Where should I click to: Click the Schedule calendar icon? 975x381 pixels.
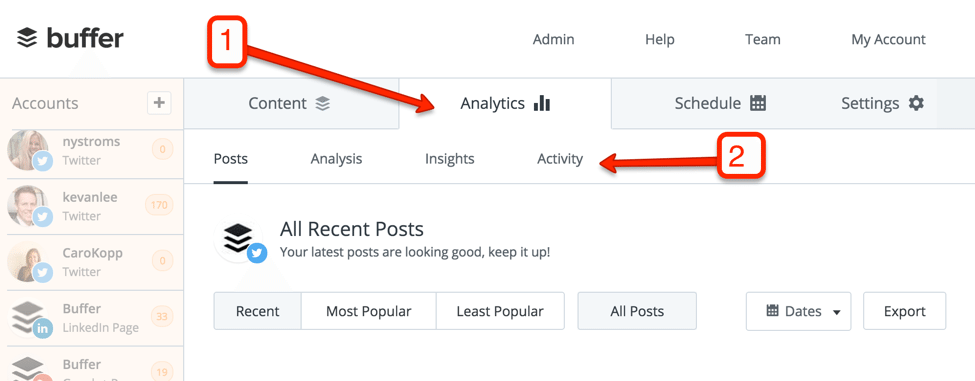757,103
